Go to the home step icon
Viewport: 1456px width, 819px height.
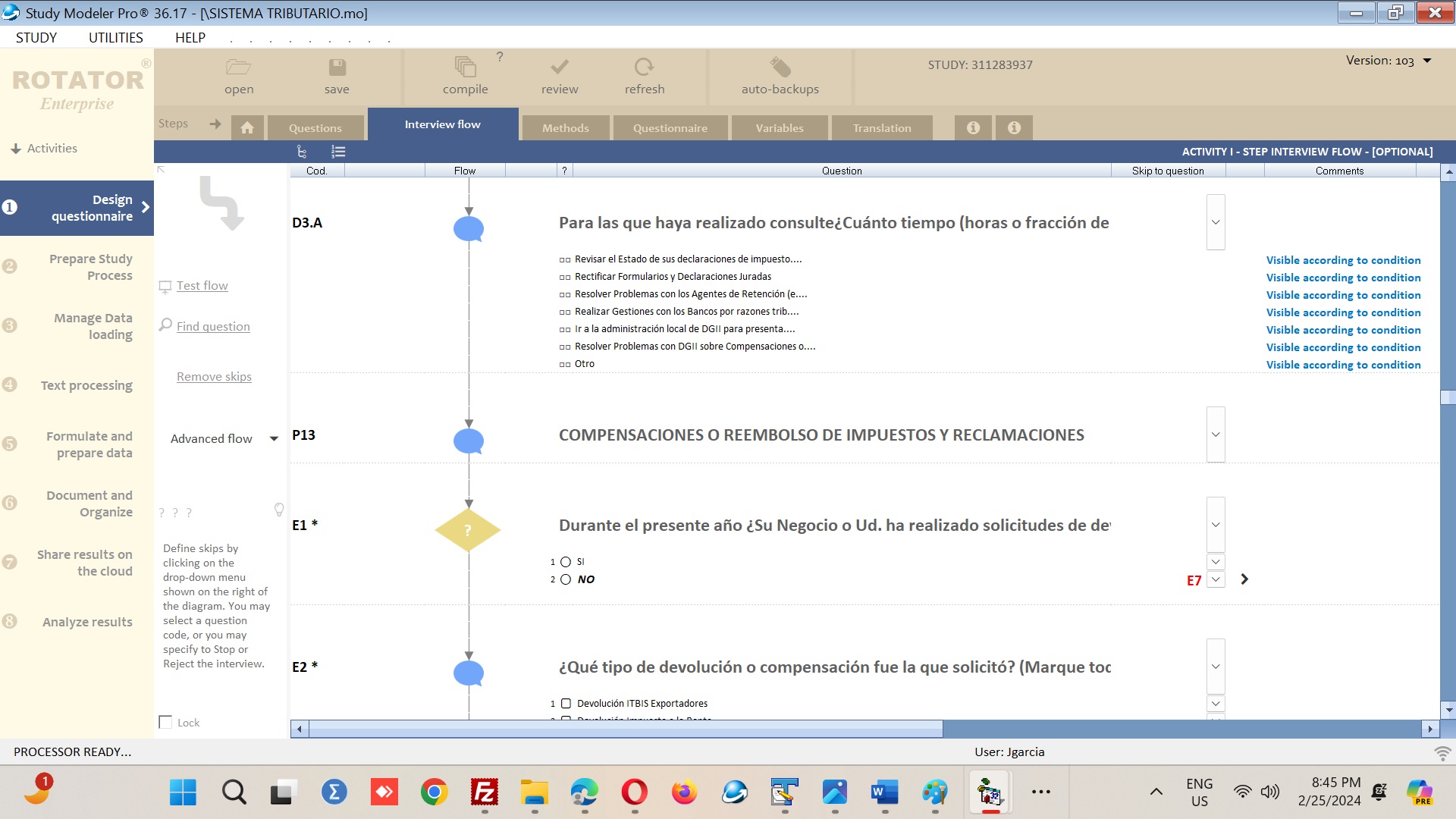(247, 127)
